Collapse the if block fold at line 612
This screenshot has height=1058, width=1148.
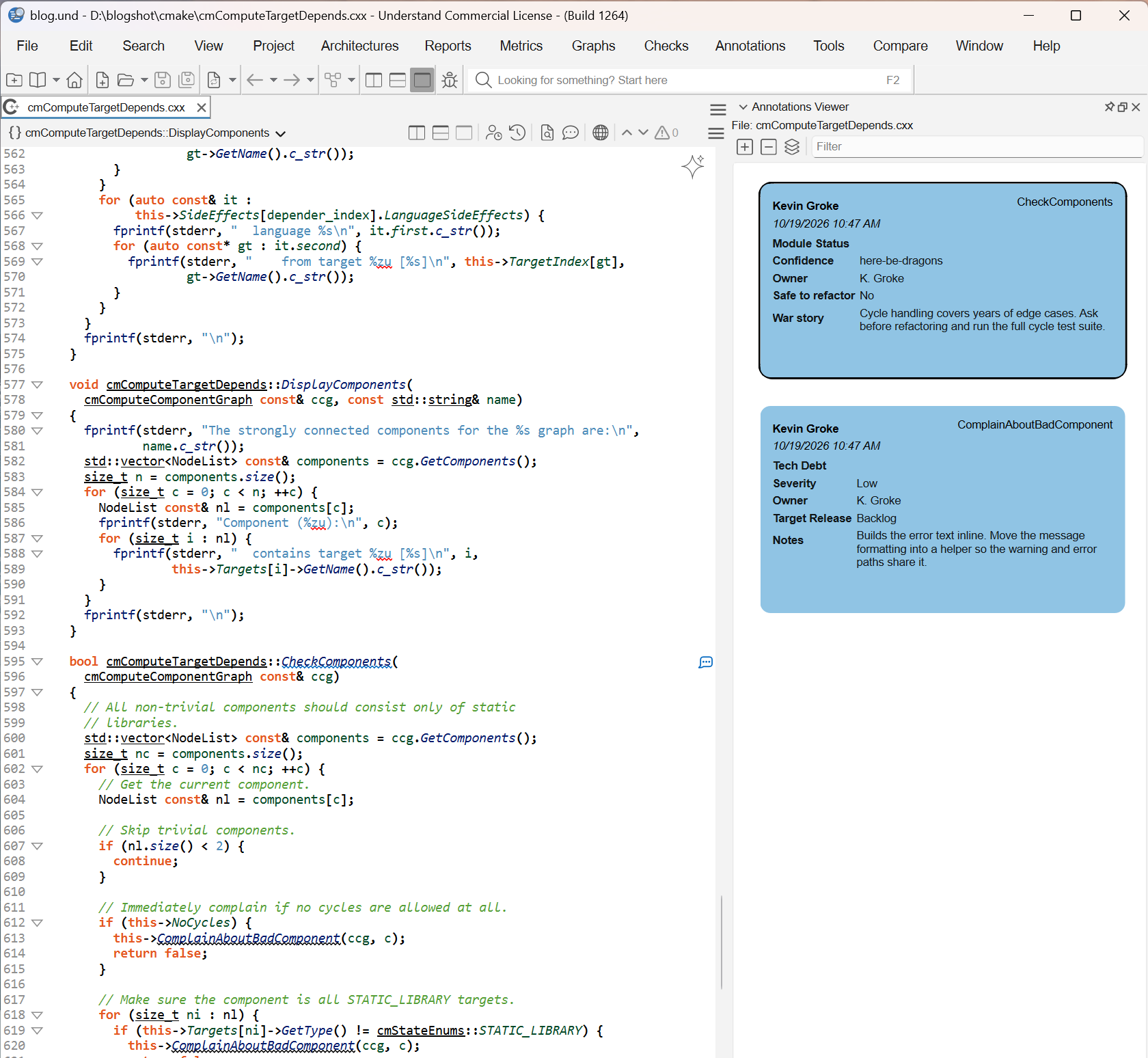tap(37, 923)
